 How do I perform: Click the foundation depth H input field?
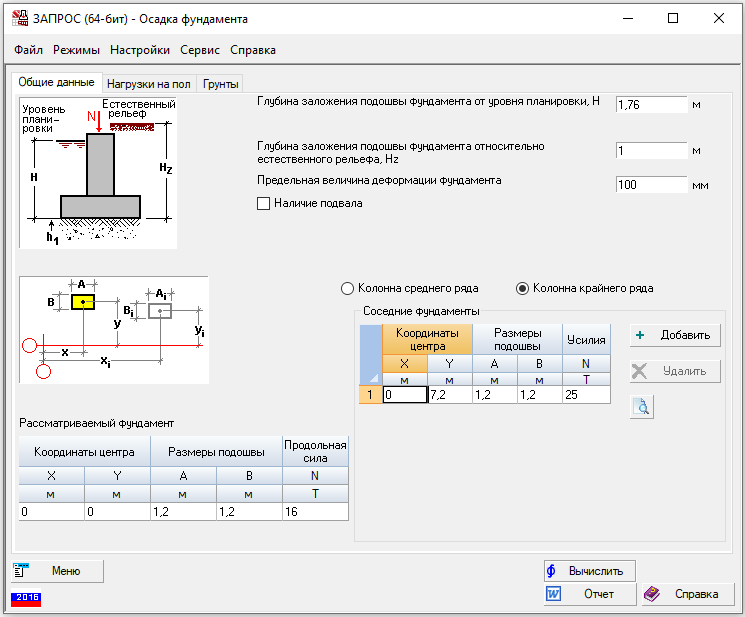(x=651, y=105)
